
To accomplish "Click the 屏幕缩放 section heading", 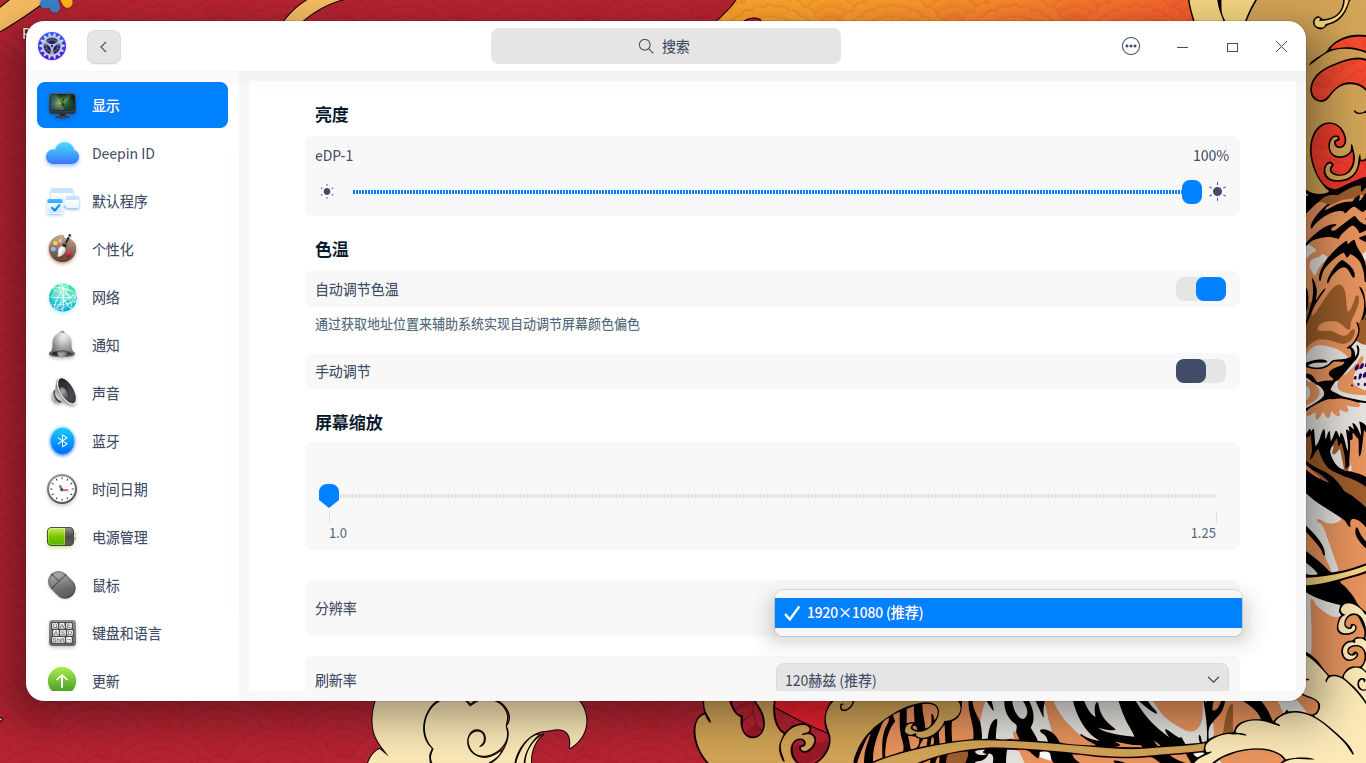I will click(349, 423).
